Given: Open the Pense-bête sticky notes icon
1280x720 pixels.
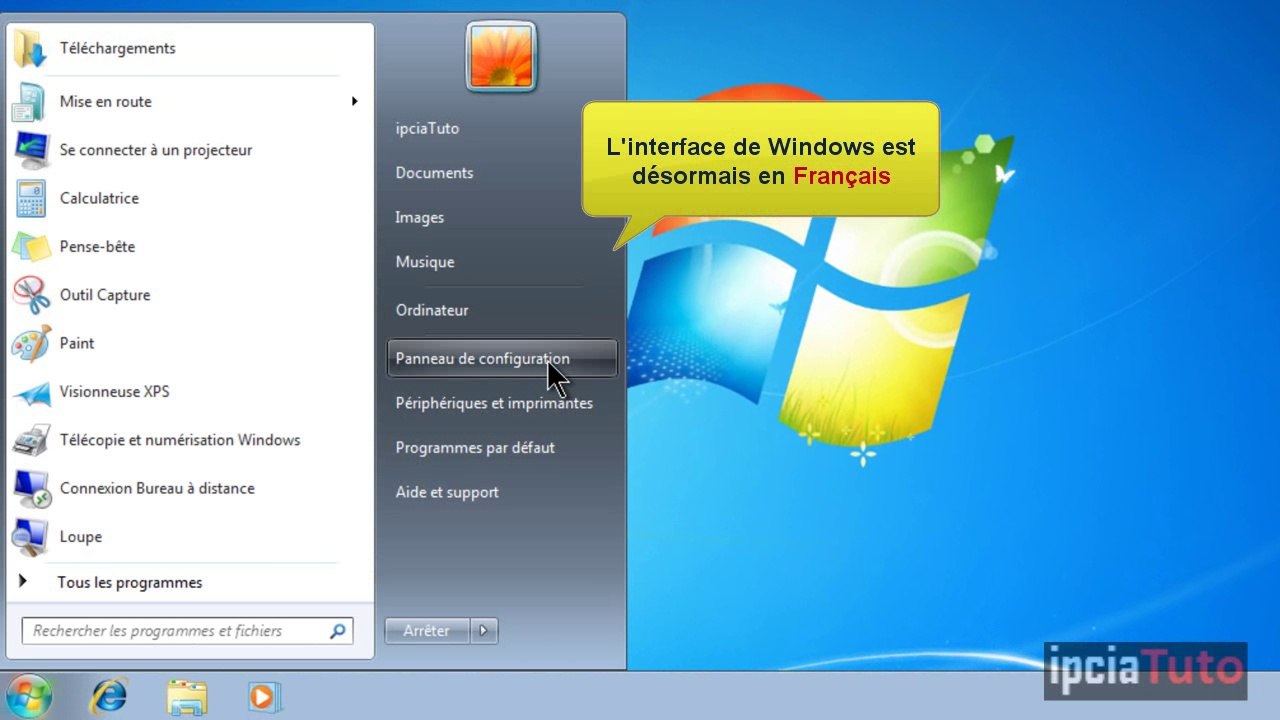Looking at the screenshot, I should 30,246.
